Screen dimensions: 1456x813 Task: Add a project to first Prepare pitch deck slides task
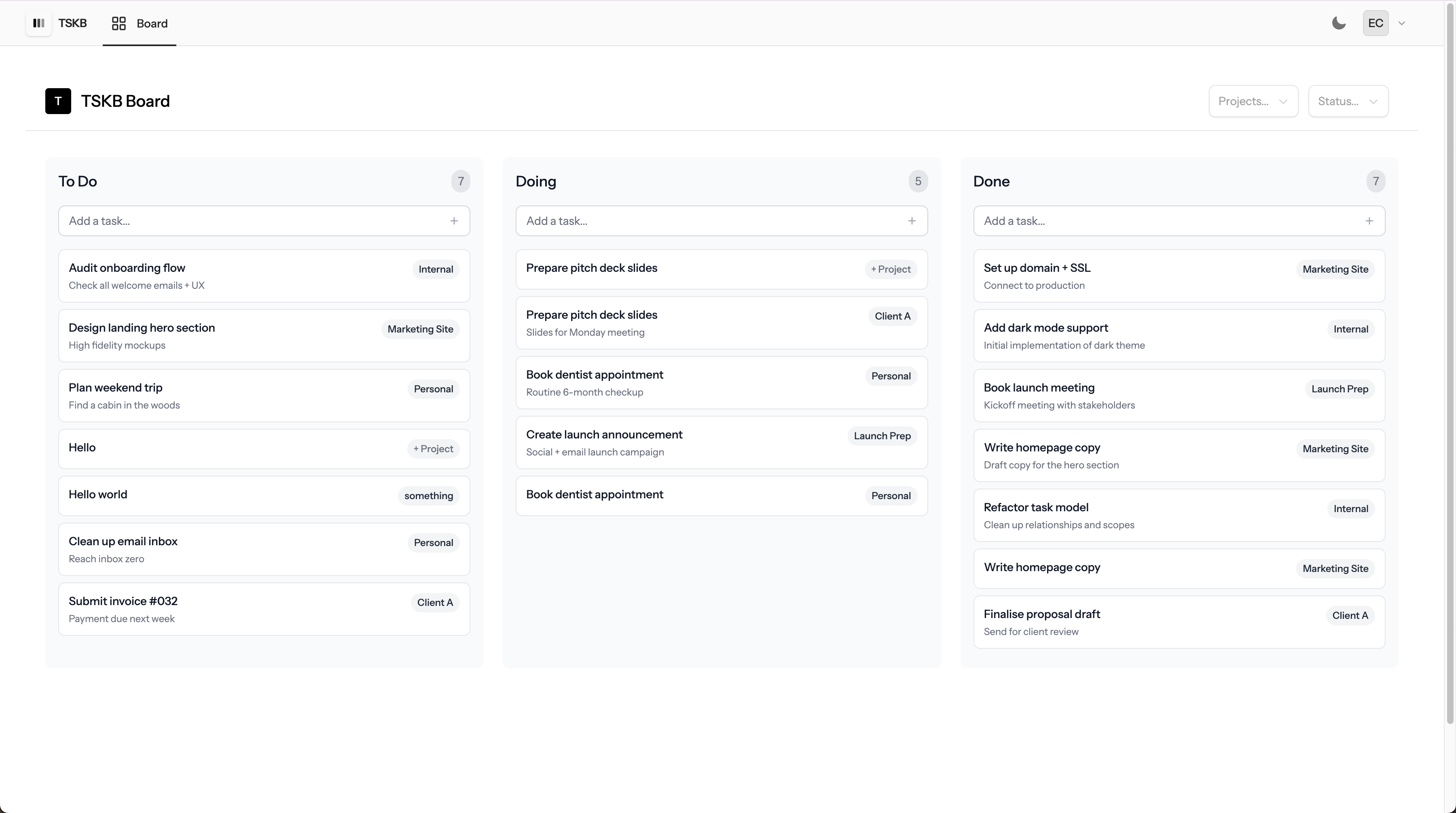891,270
